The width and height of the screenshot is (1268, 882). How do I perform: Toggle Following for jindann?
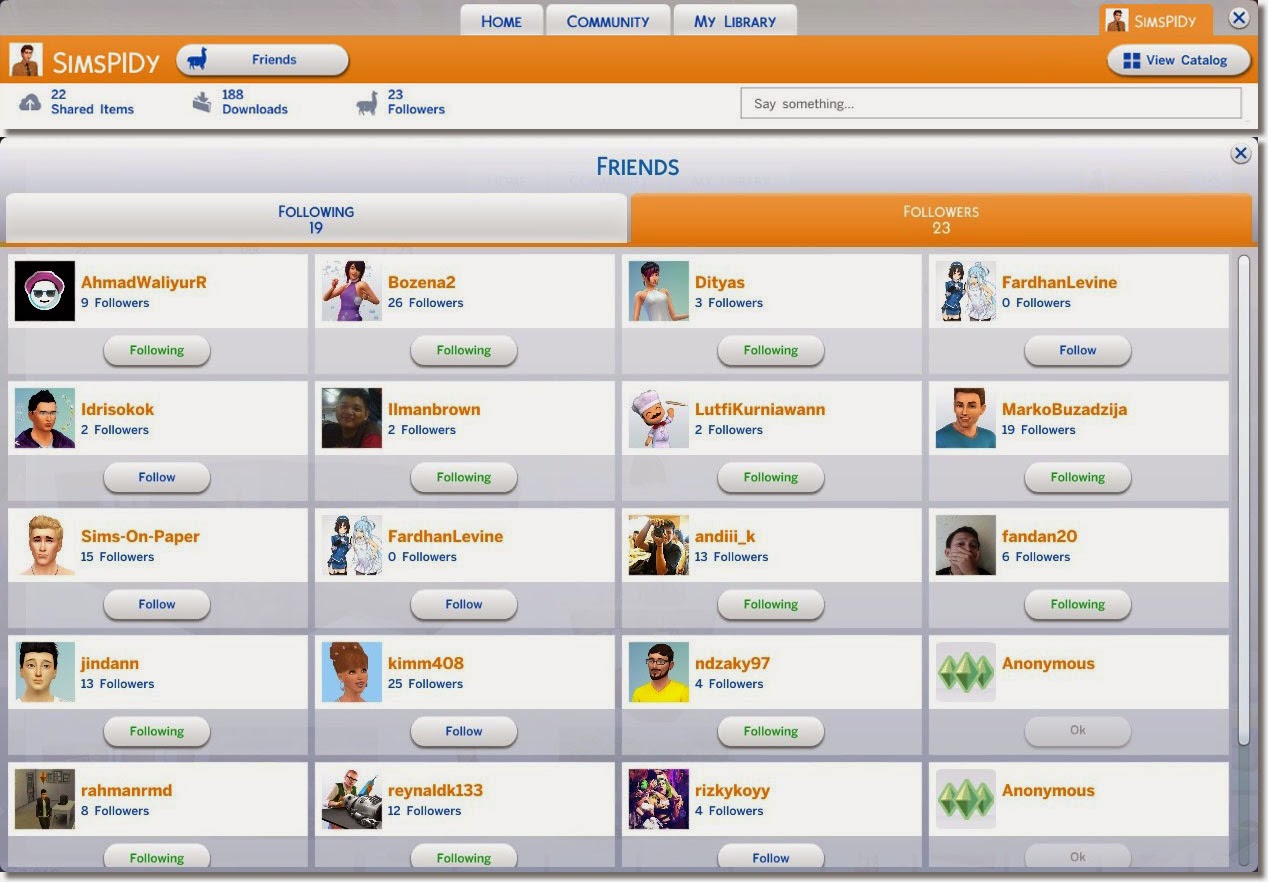click(x=157, y=732)
